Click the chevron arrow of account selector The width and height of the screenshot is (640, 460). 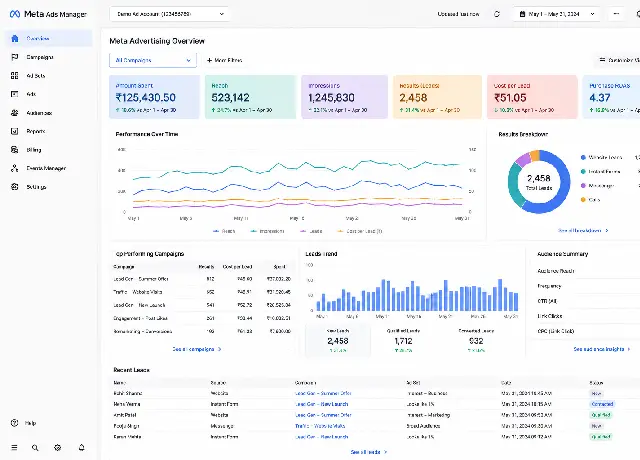coord(222,14)
